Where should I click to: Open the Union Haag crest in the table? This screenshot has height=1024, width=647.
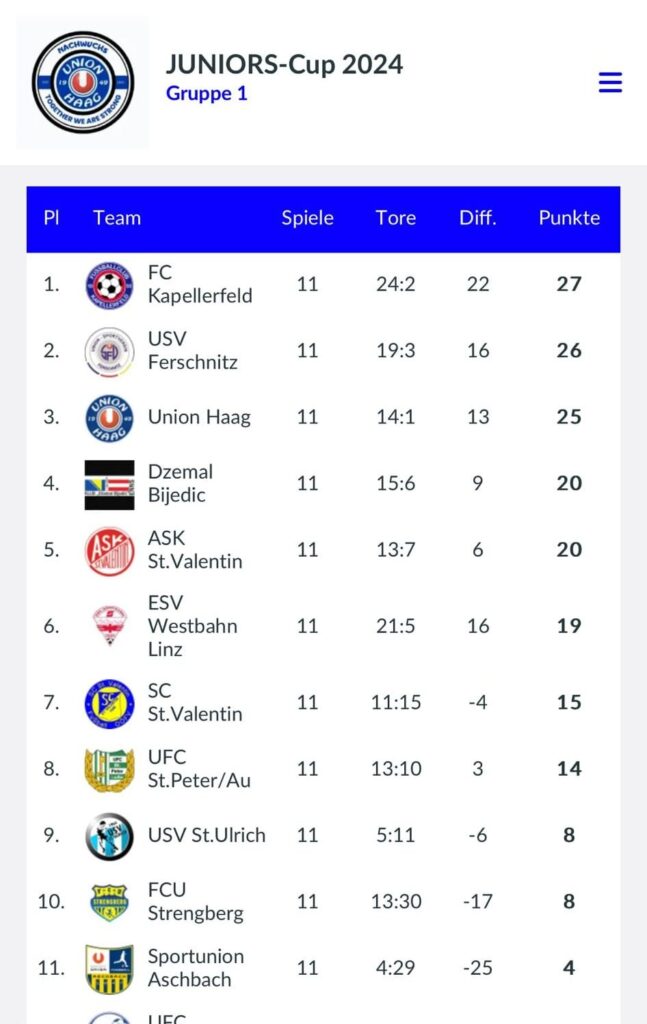[110, 418]
